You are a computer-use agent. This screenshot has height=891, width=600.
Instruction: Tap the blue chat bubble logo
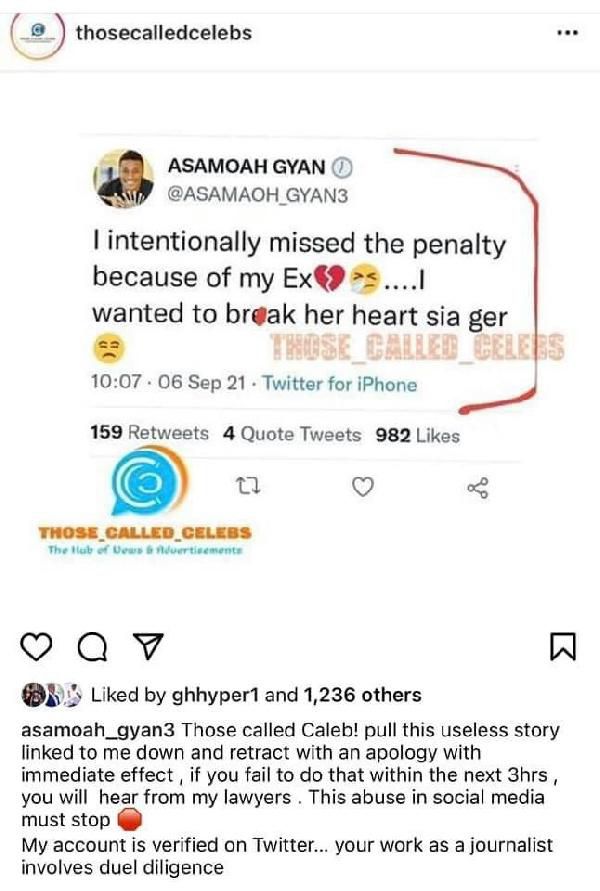coord(148,481)
